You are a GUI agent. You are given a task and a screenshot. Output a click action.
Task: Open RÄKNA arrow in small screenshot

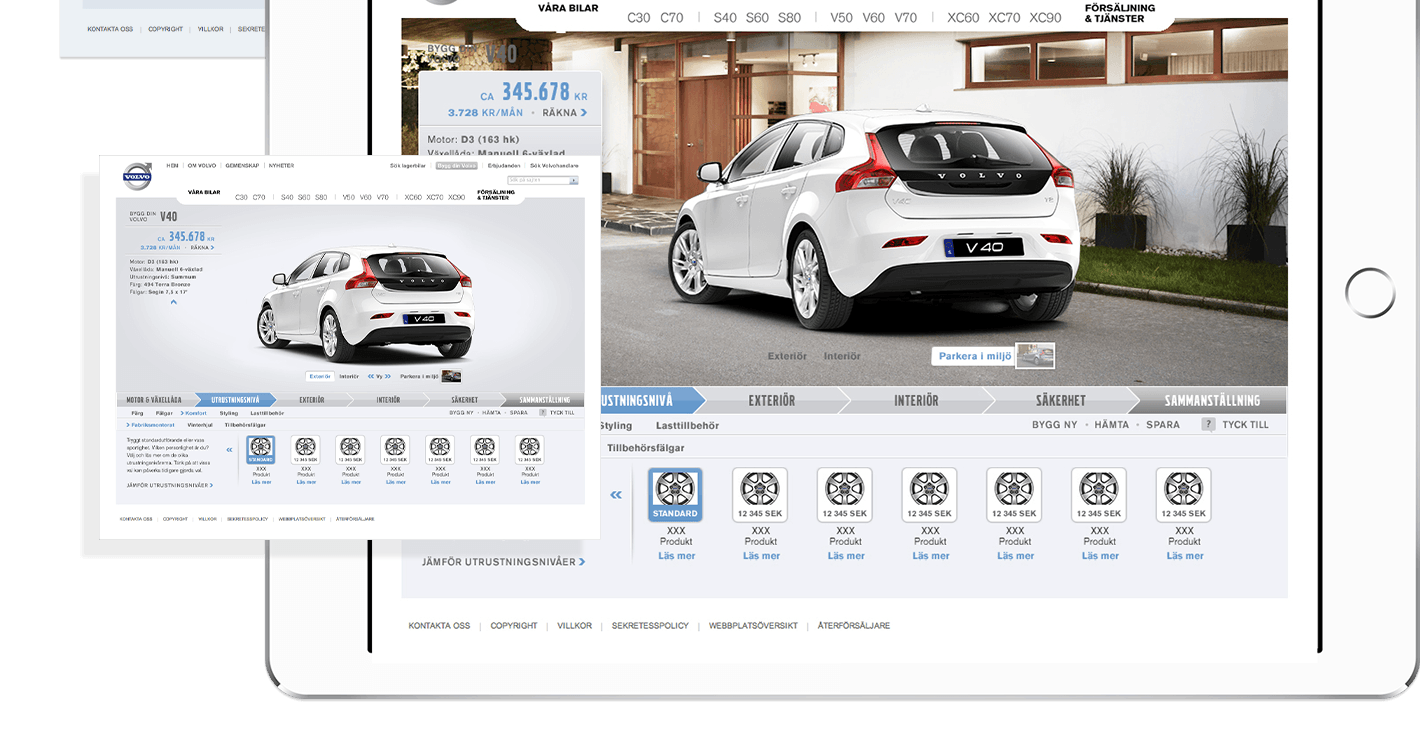[212, 248]
